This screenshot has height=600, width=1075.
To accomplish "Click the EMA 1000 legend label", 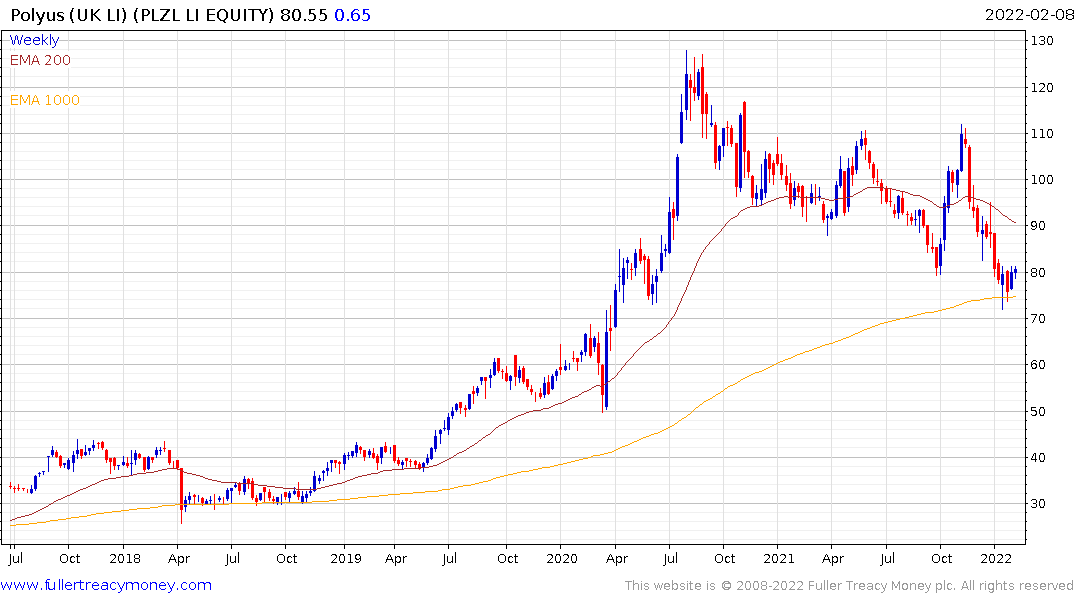I will [45, 100].
